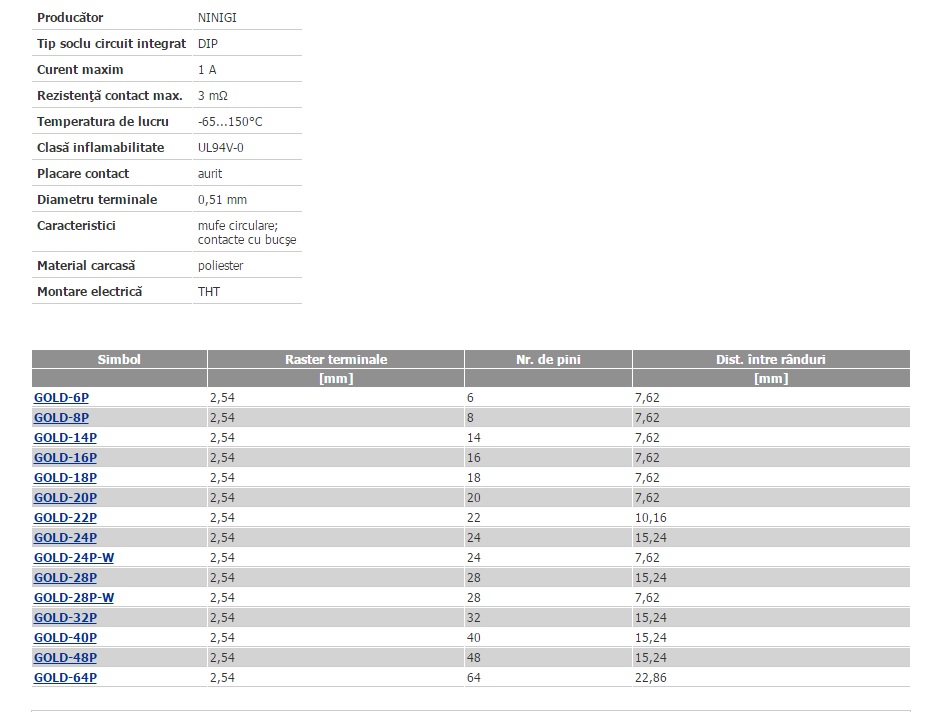Screen dimensions: 927x712
Task: Open the GOLD-64P product link
Action: click(x=65, y=677)
